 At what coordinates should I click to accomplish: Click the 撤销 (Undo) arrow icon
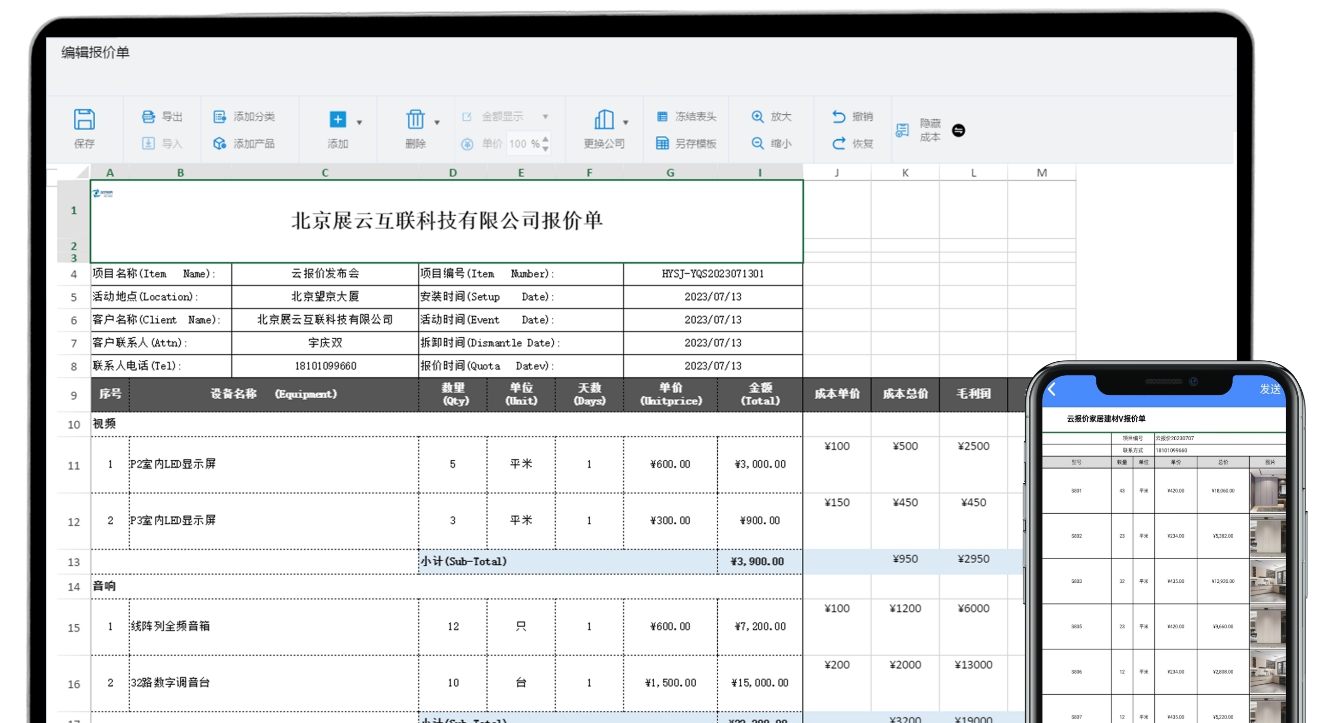point(839,115)
